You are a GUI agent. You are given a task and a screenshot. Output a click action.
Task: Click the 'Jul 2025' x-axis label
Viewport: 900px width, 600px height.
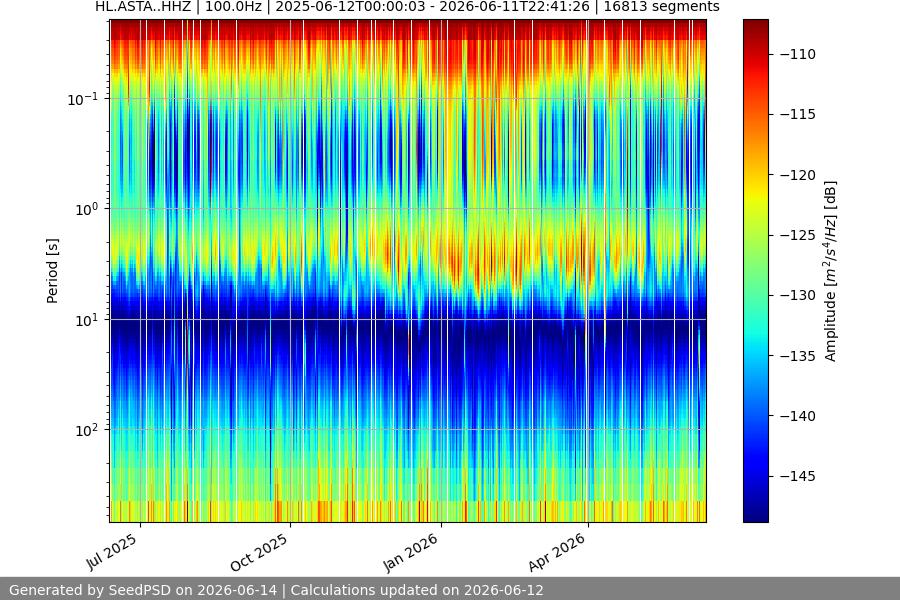pyautogui.click(x=112, y=552)
